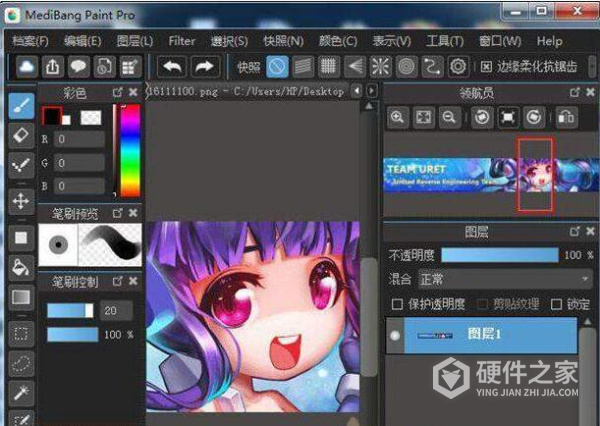Enable curve snap
The height and width of the screenshot is (426, 600).
click(x=432, y=67)
